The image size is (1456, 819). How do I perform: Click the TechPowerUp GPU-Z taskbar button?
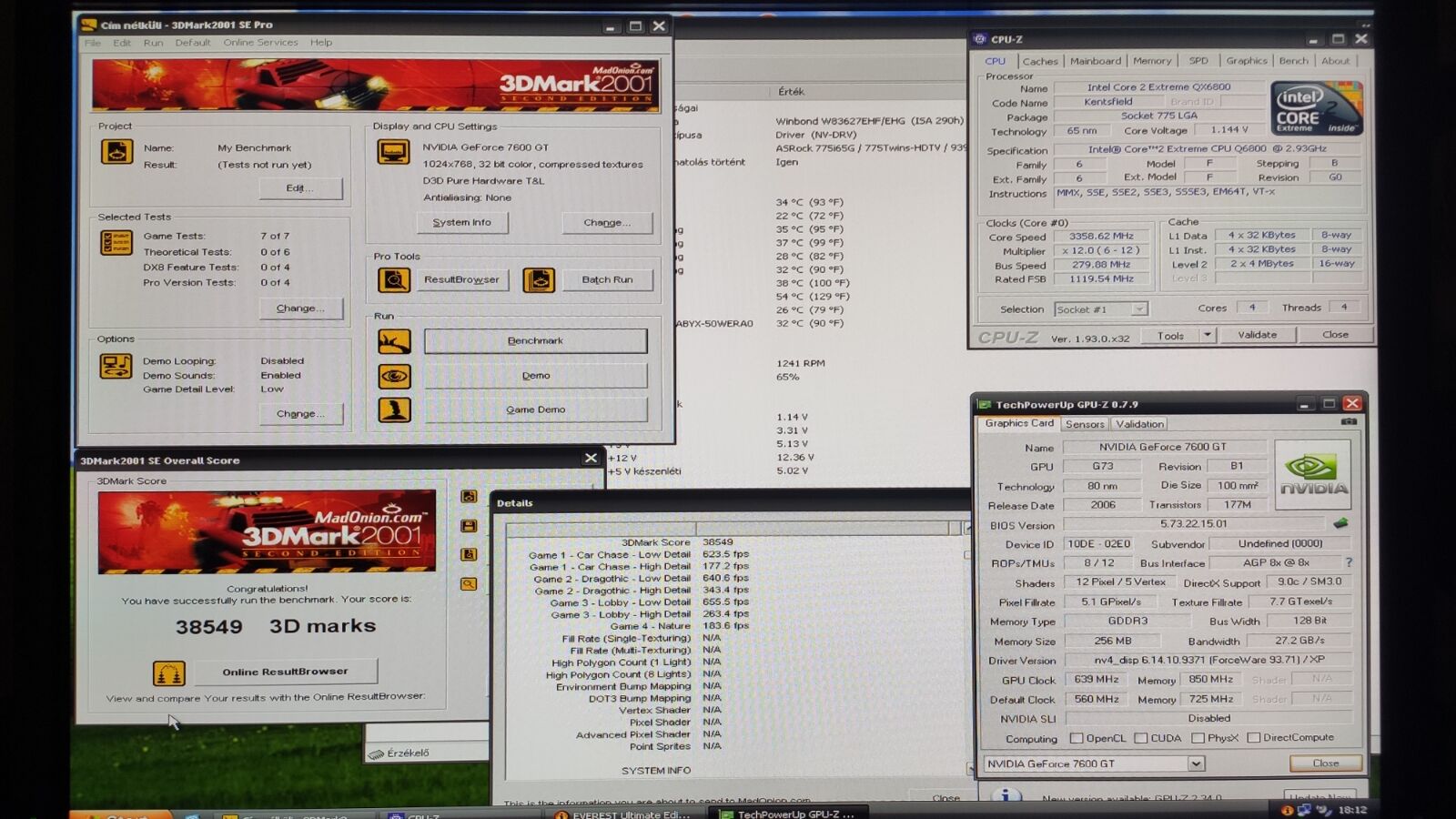point(788,814)
